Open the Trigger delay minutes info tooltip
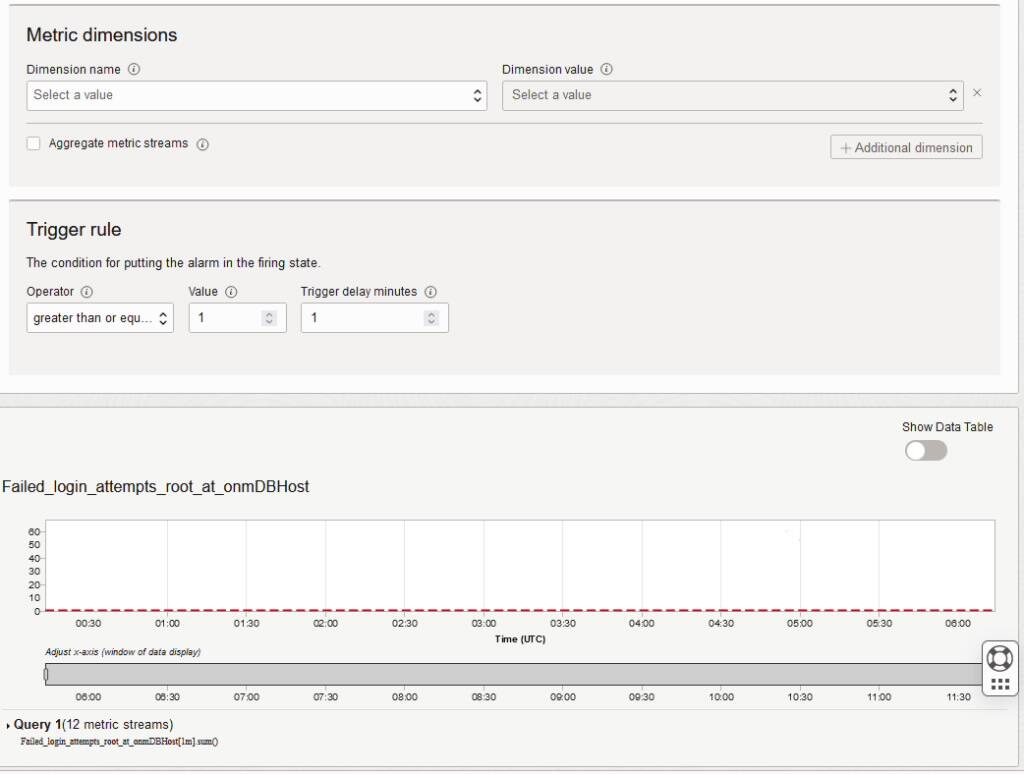Image resolution: width=1024 pixels, height=774 pixels. (x=430, y=291)
